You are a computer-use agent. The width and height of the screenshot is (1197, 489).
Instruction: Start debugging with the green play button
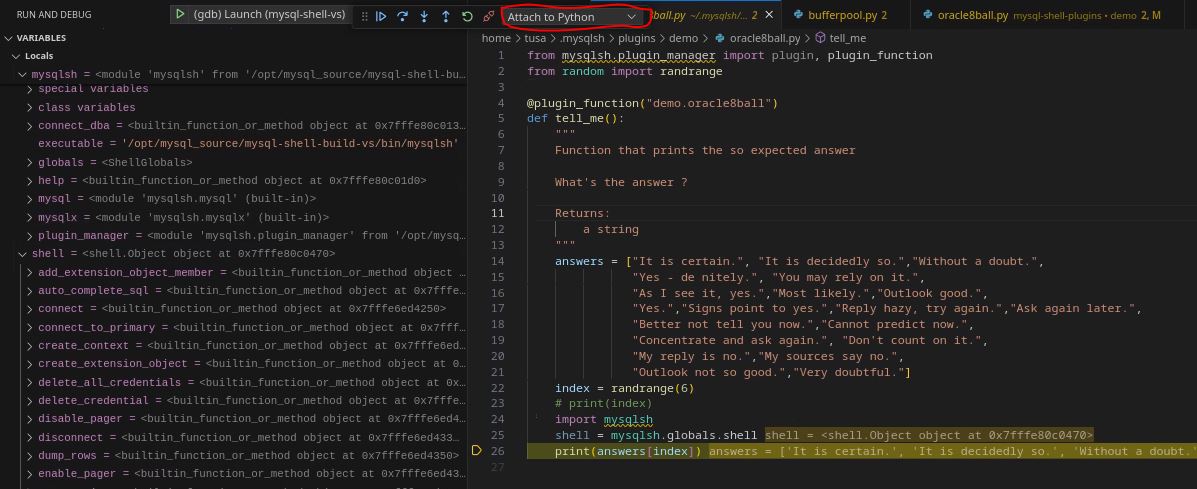coord(180,15)
